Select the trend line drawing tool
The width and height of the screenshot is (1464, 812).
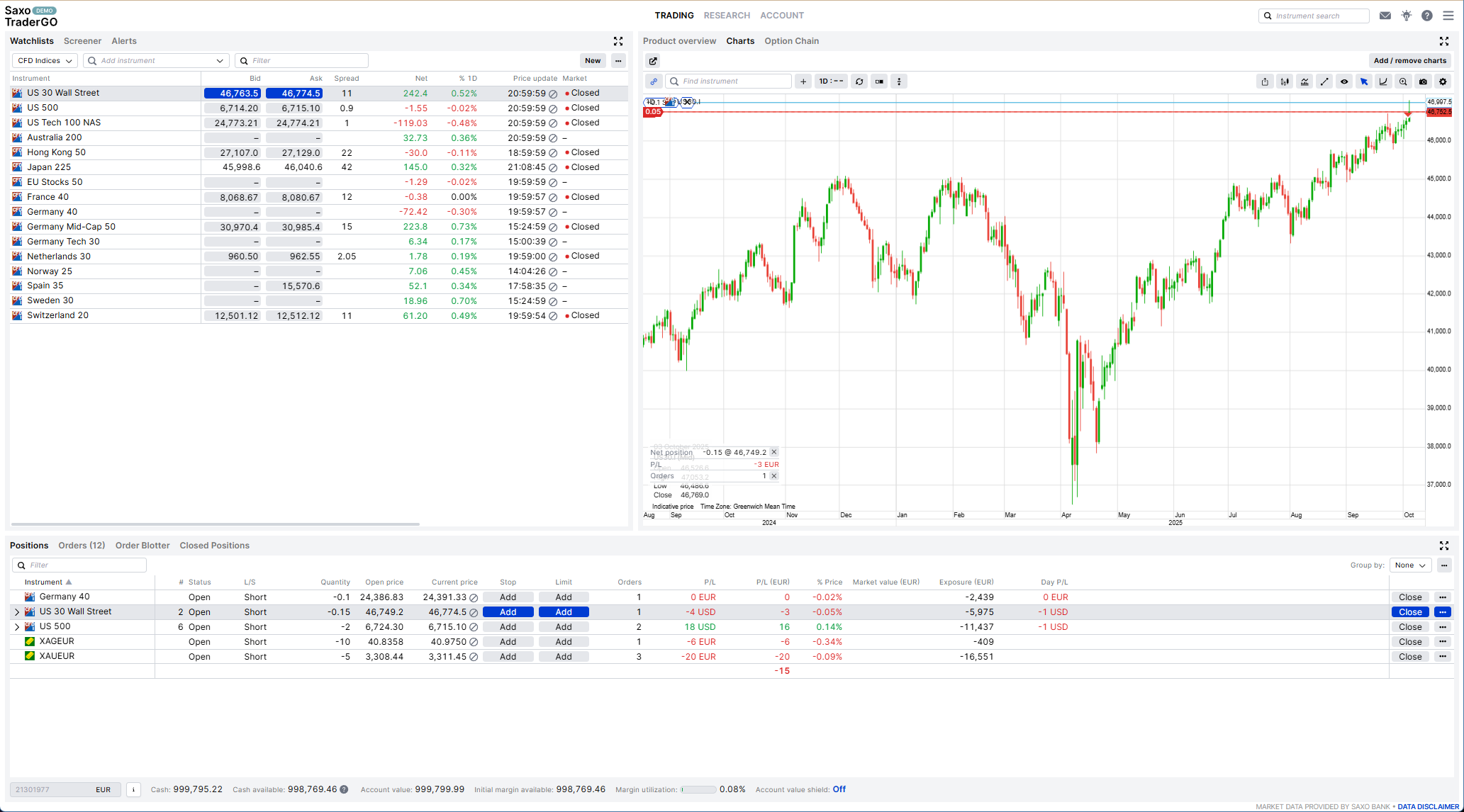click(x=1324, y=81)
